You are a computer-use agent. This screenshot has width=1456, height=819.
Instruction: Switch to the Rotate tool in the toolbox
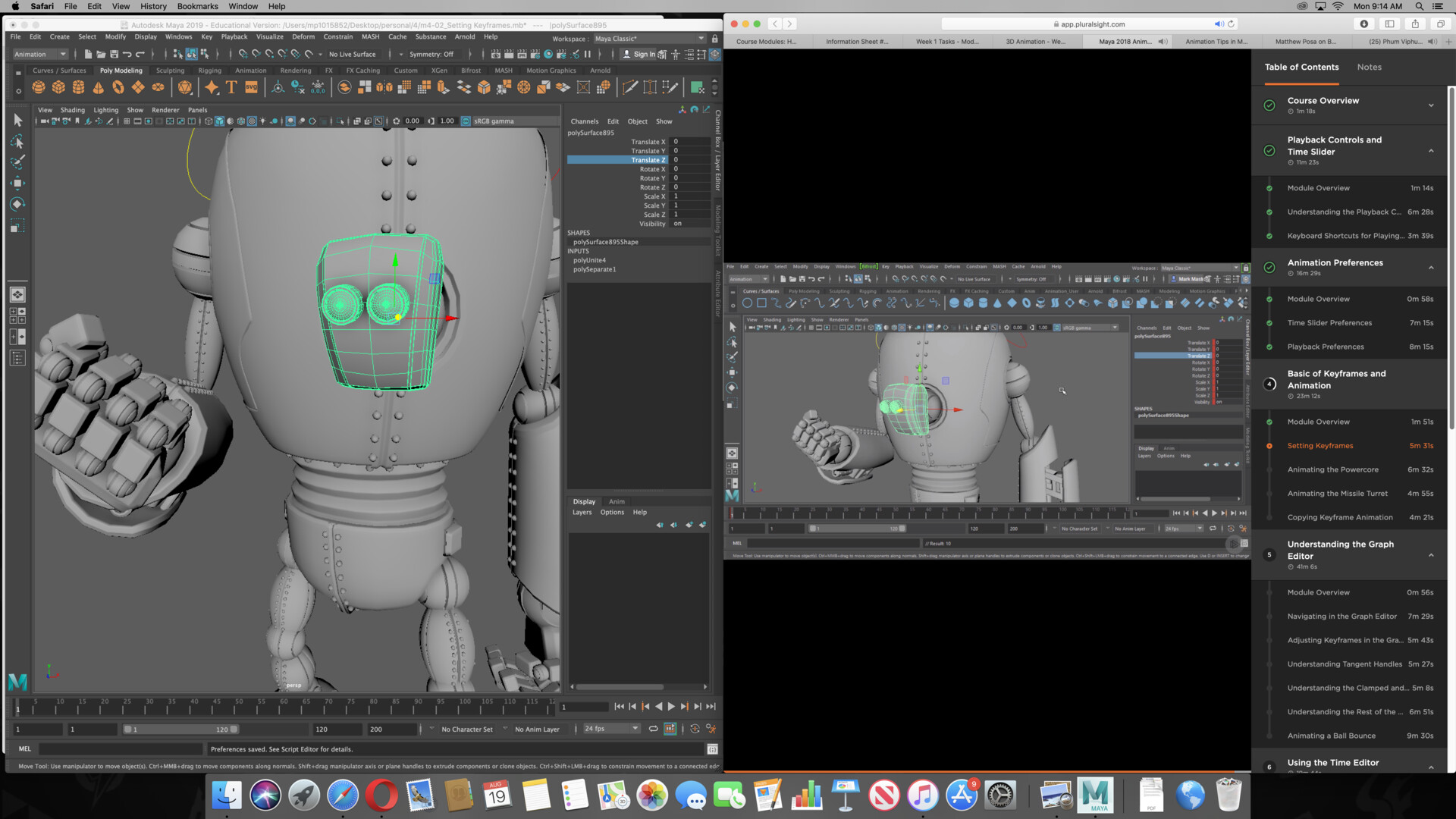tap(17, 203)
